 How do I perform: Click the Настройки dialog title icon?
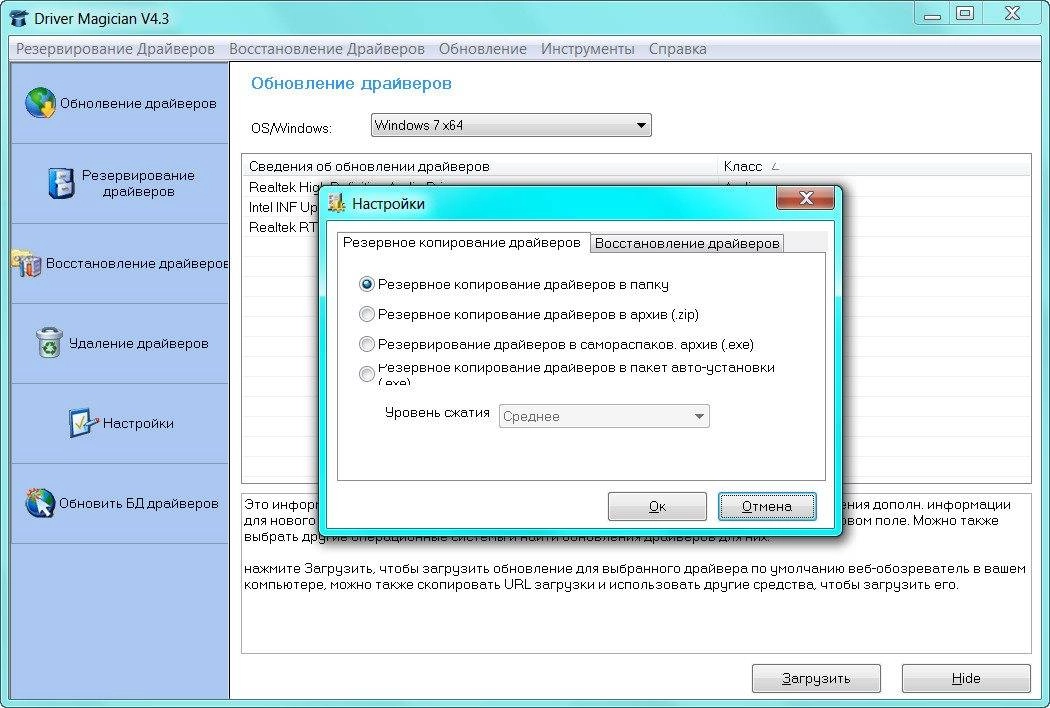(337, 203)
